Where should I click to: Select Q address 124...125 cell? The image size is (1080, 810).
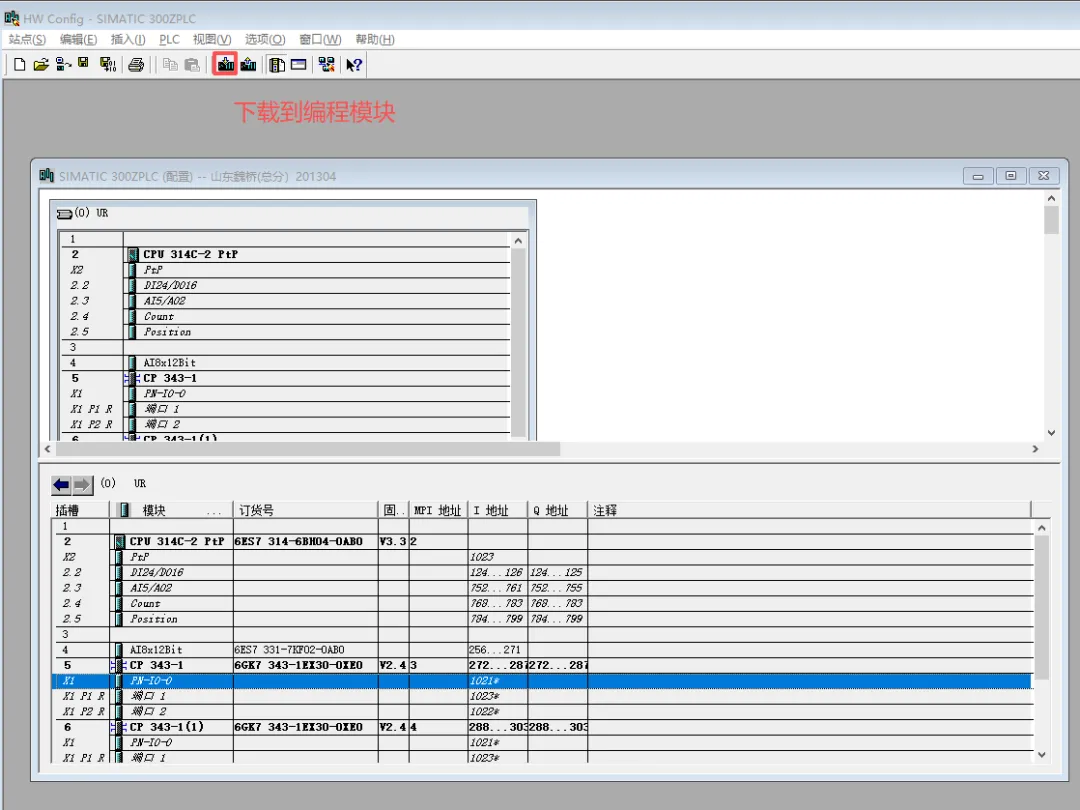tap(557, 572)
